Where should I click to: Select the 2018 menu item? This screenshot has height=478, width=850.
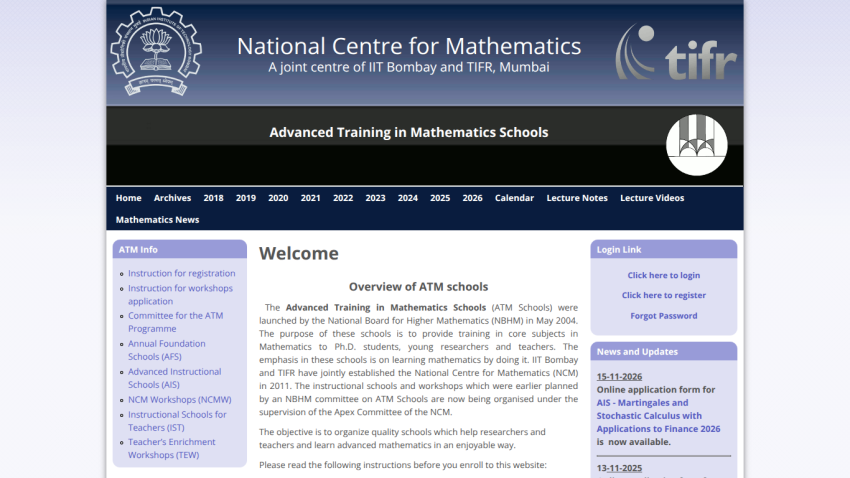tap(214, 198)
